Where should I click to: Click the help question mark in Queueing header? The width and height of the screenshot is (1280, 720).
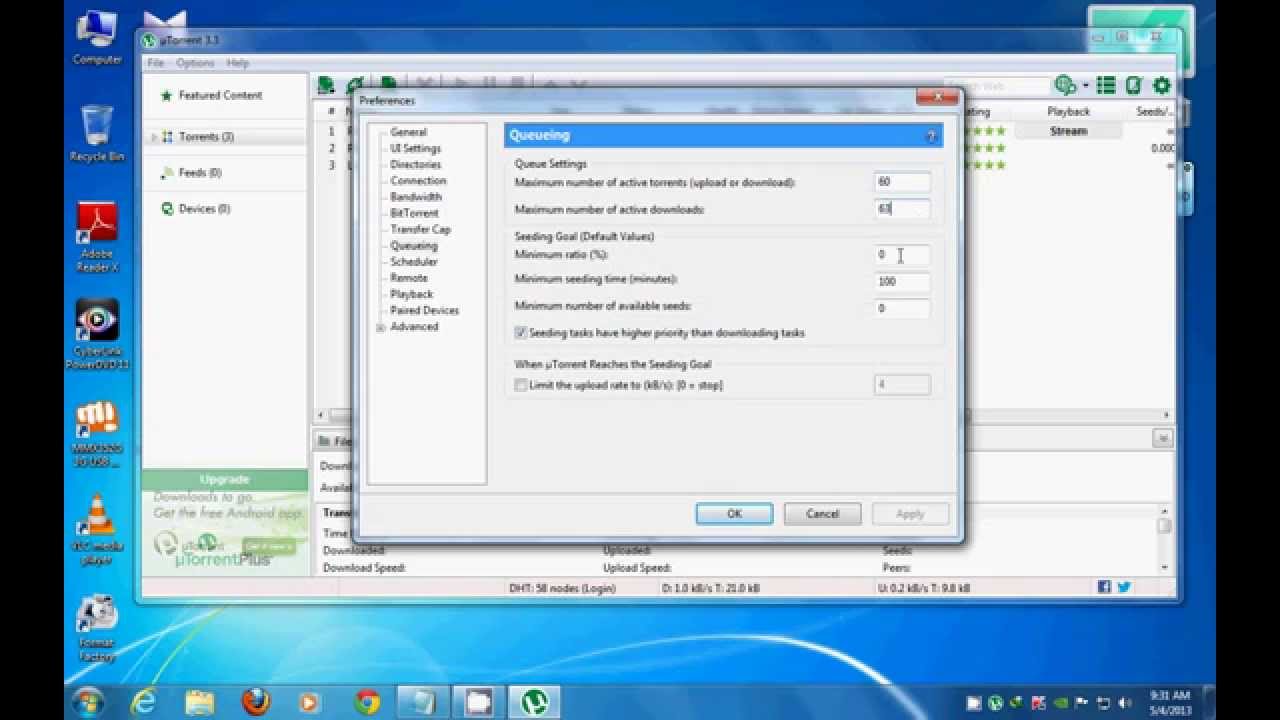pos(931,136)
